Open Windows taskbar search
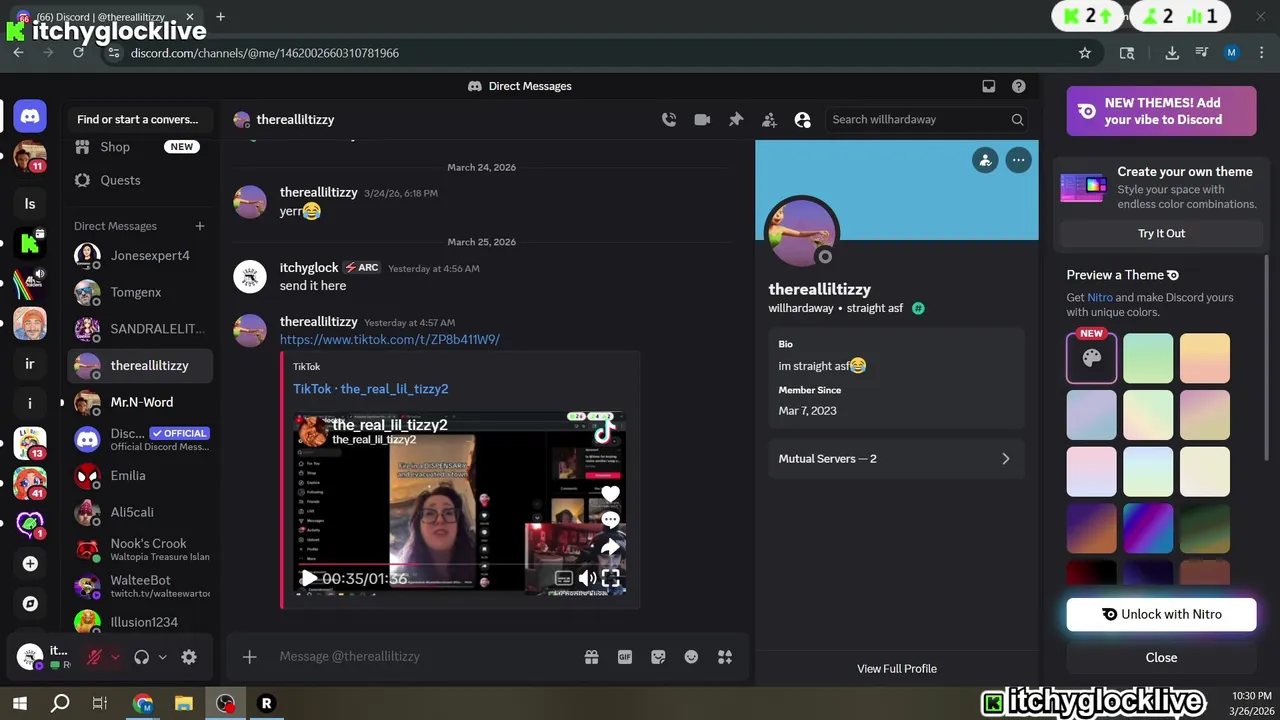The image size is (1280, 720). 60,703
